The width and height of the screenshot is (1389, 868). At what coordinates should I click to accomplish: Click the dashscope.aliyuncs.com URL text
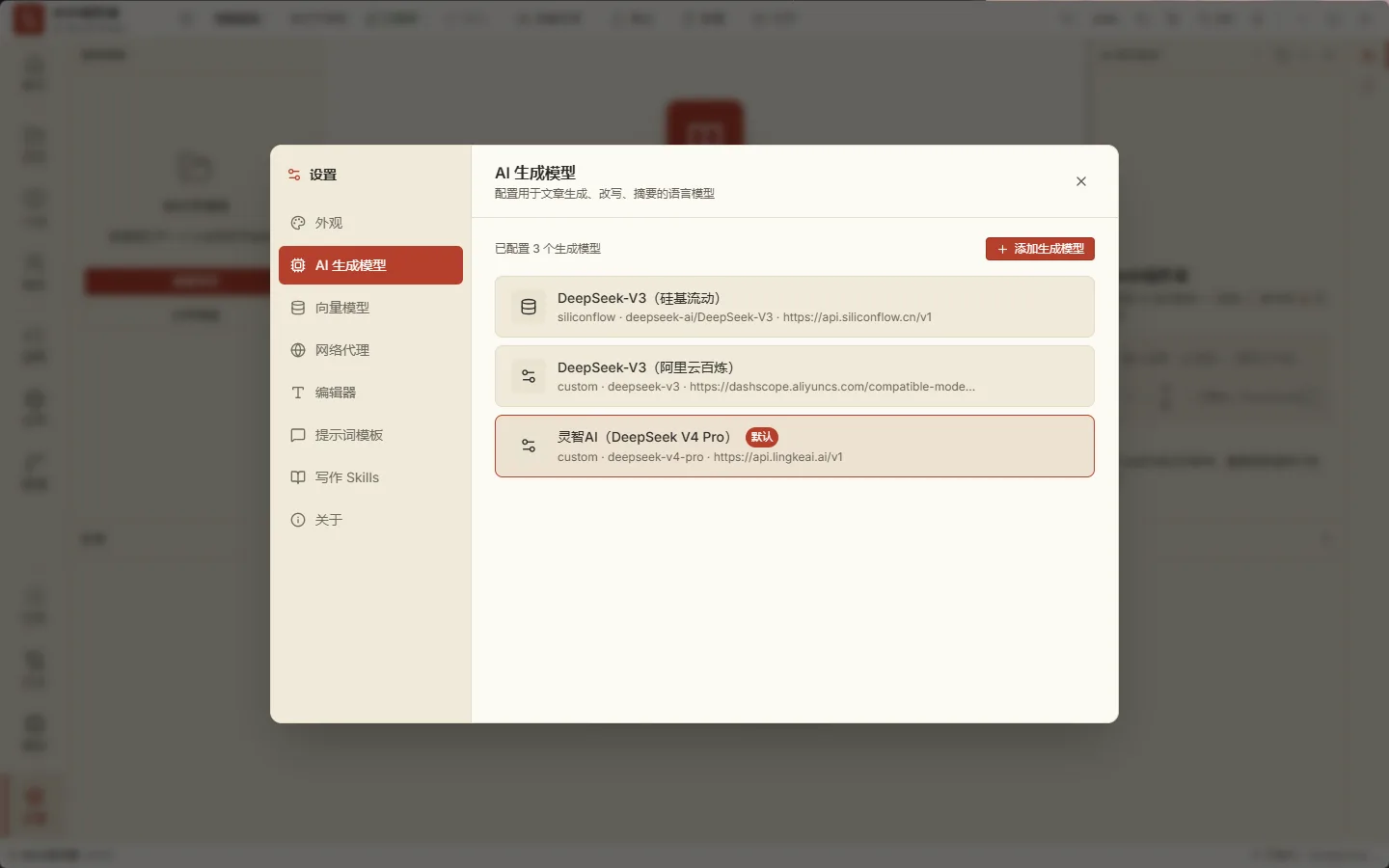pos(832,387)
